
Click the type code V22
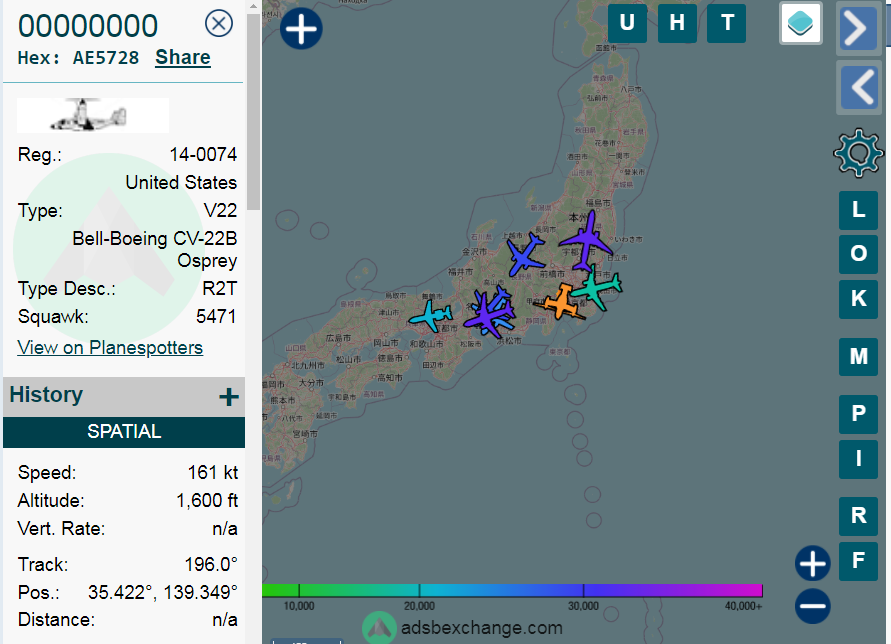pyautogui.click(x=220, y=211)
